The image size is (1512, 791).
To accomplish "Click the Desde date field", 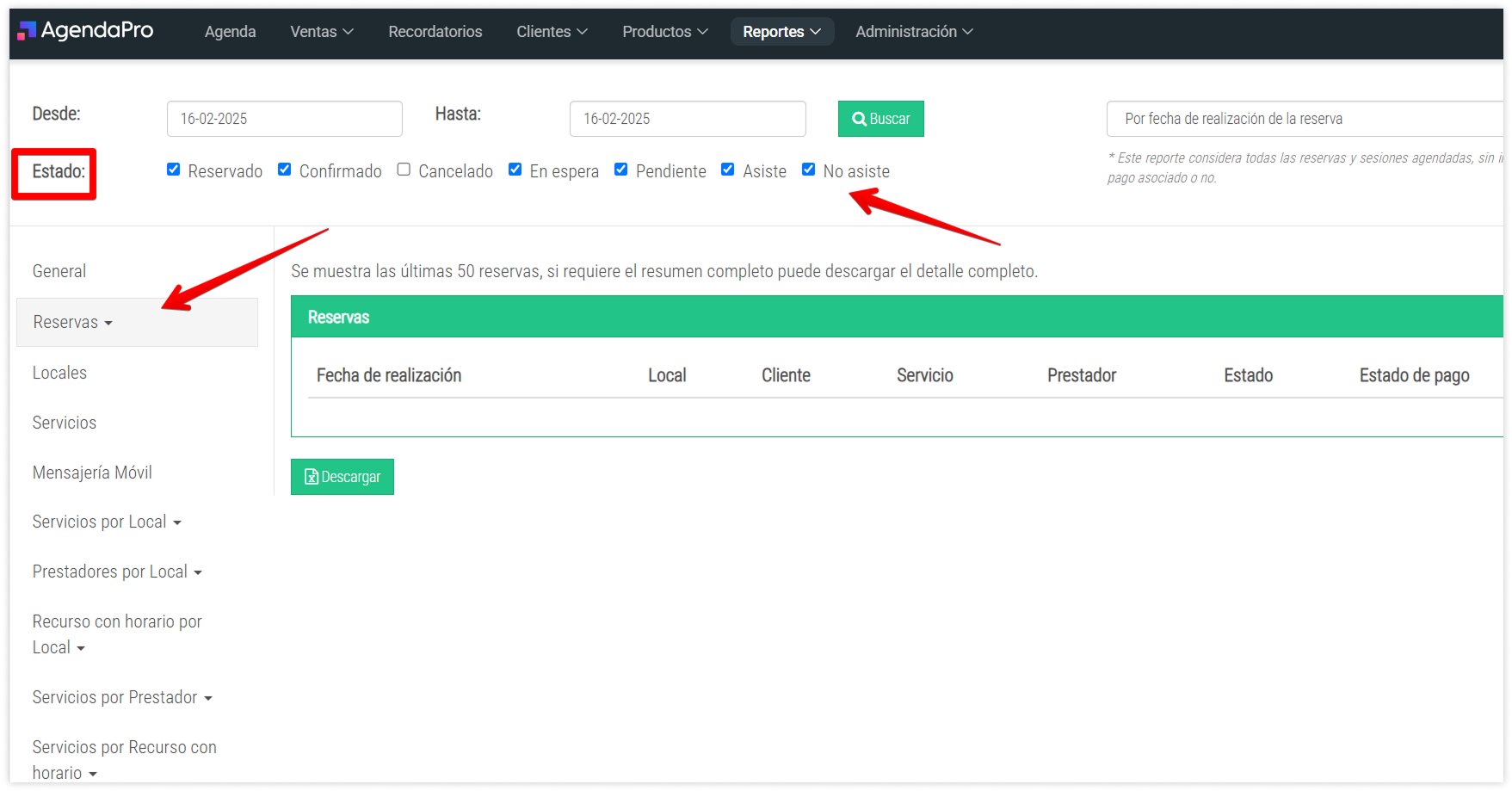I will coord(285,119).
